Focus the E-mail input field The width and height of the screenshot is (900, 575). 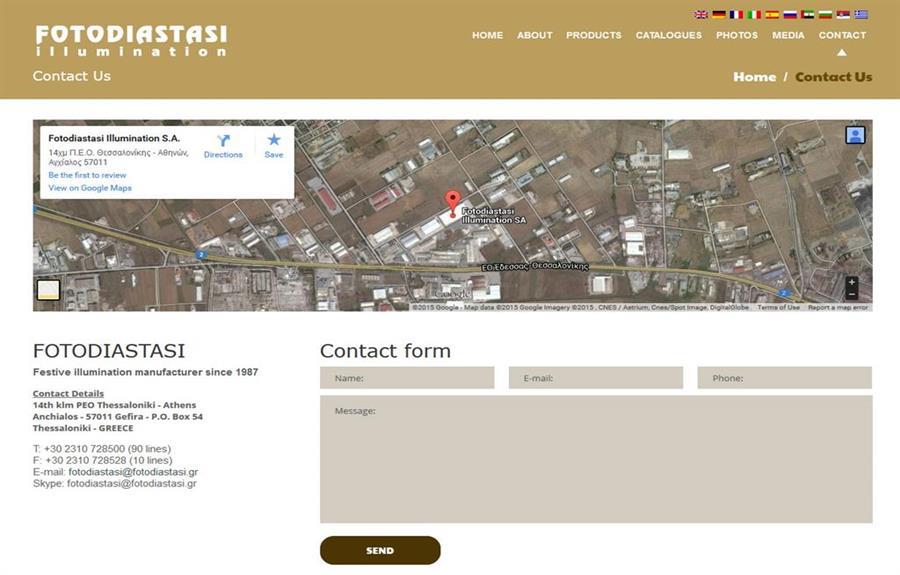596,378
